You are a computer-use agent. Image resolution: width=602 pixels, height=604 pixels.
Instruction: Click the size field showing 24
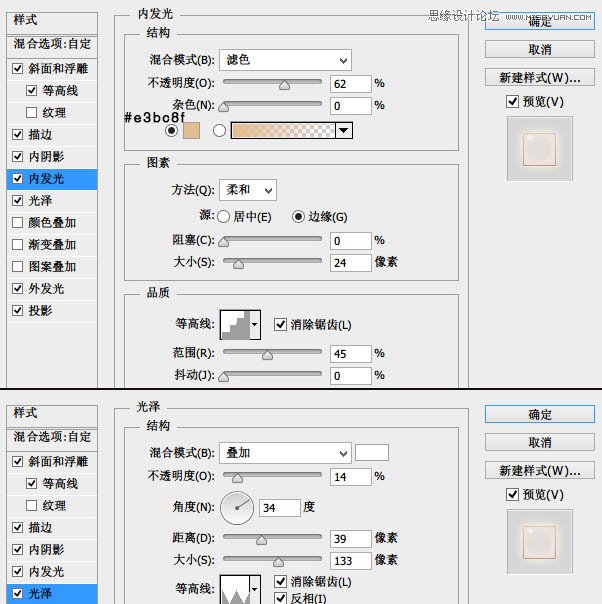(x=350, y=263)
